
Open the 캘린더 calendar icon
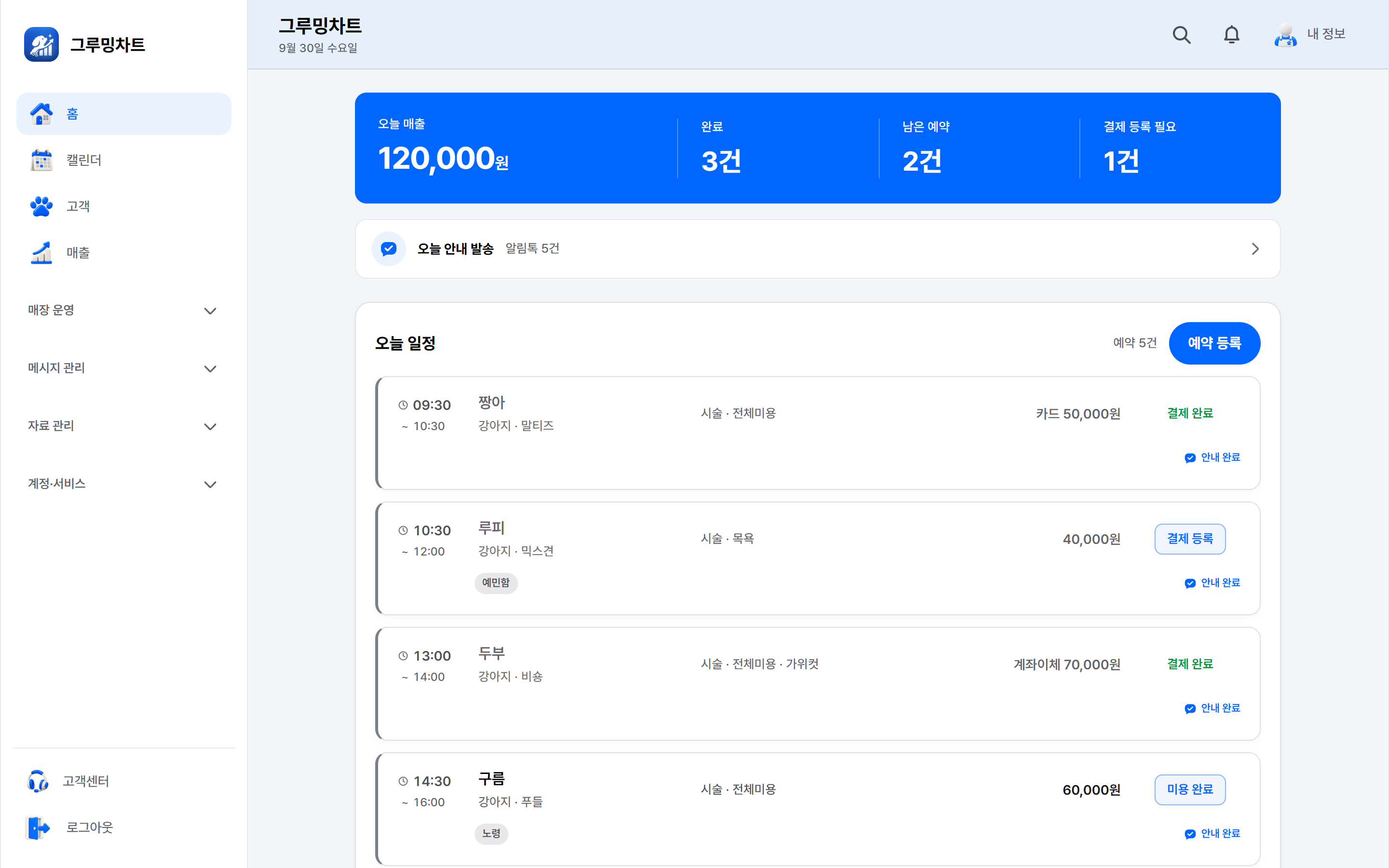point(41,160)
